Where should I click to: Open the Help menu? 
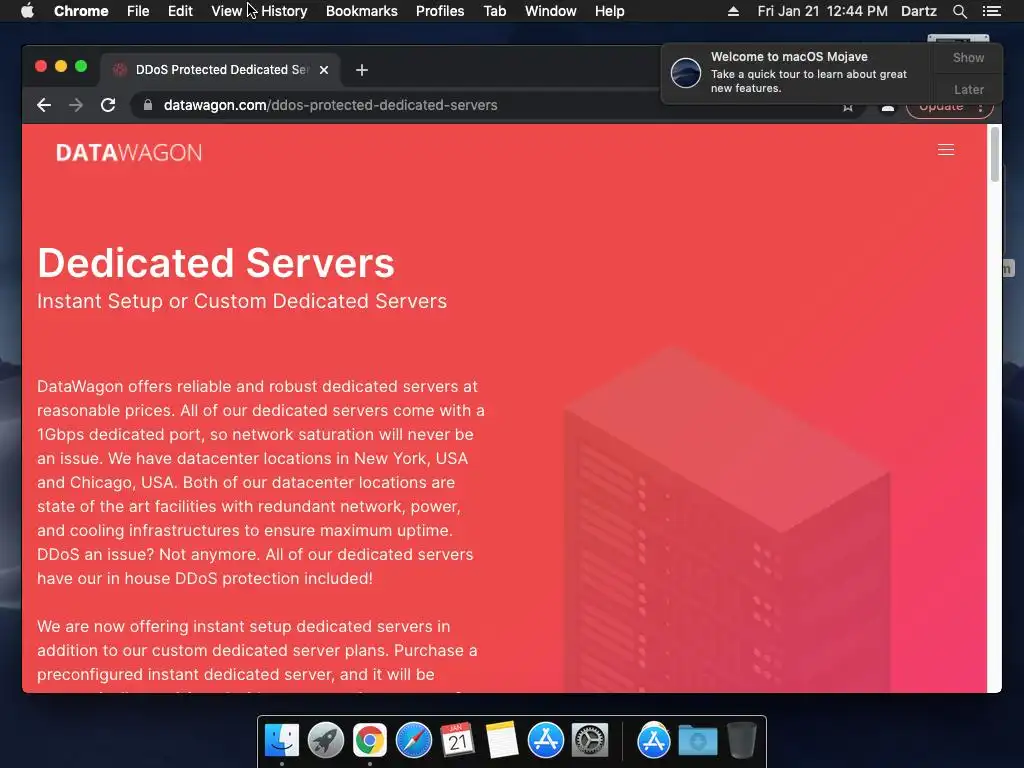click(x=609, y=11)
